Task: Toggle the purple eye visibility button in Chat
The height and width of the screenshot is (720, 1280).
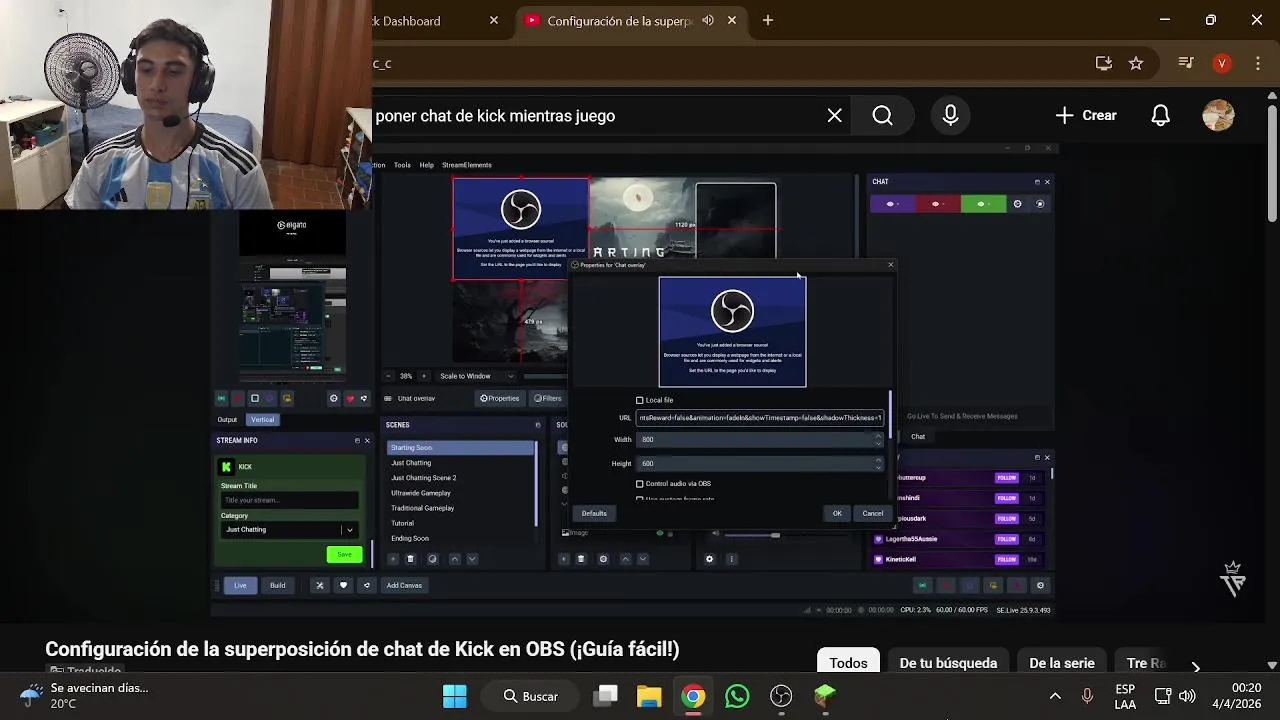Action: coord(892,204)
